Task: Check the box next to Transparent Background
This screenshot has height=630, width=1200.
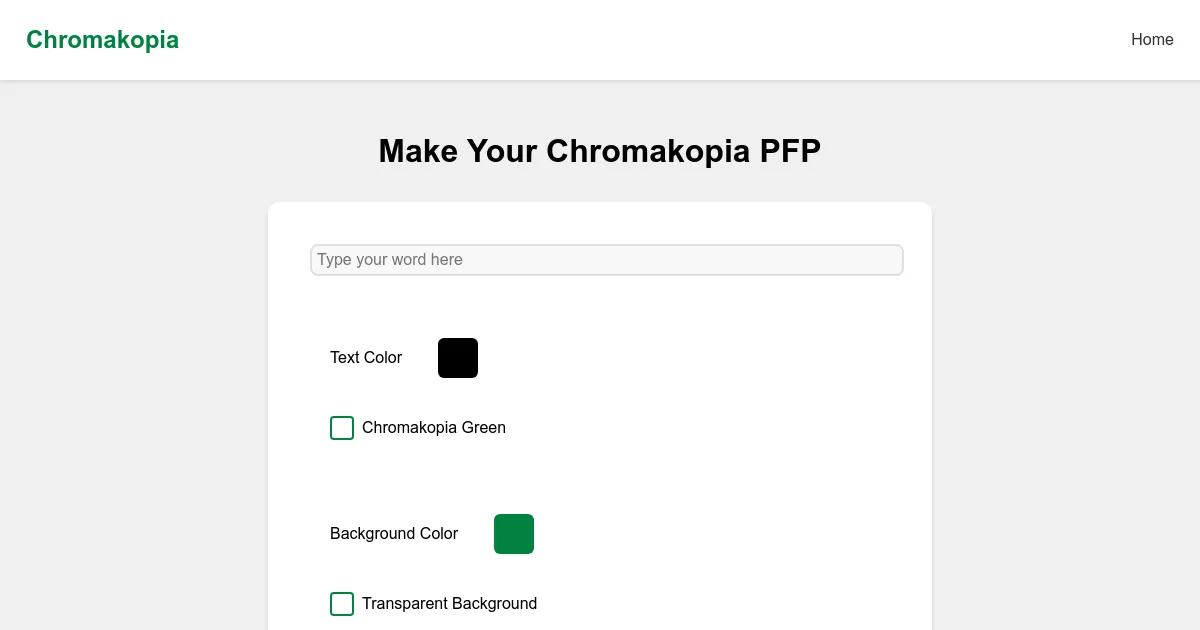Action: click(x=342, y=603)
